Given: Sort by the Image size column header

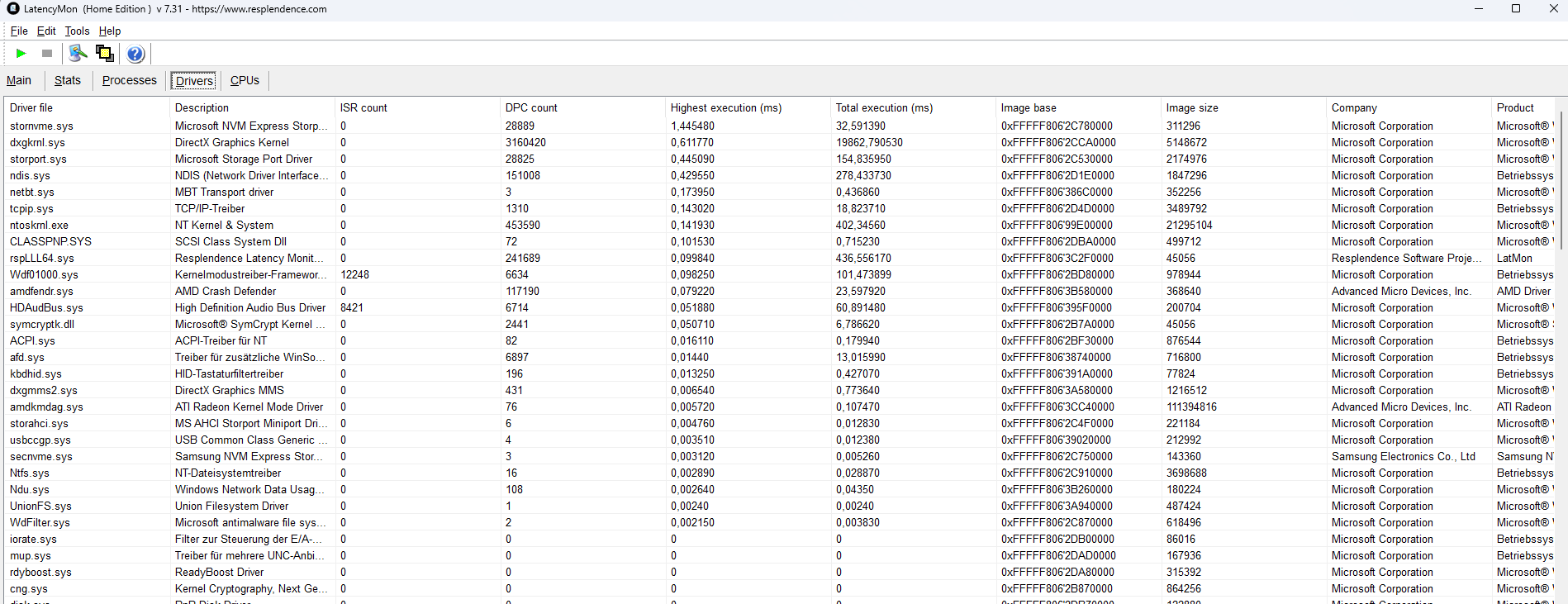Looking at the screenshot, I should point(1243,107).
